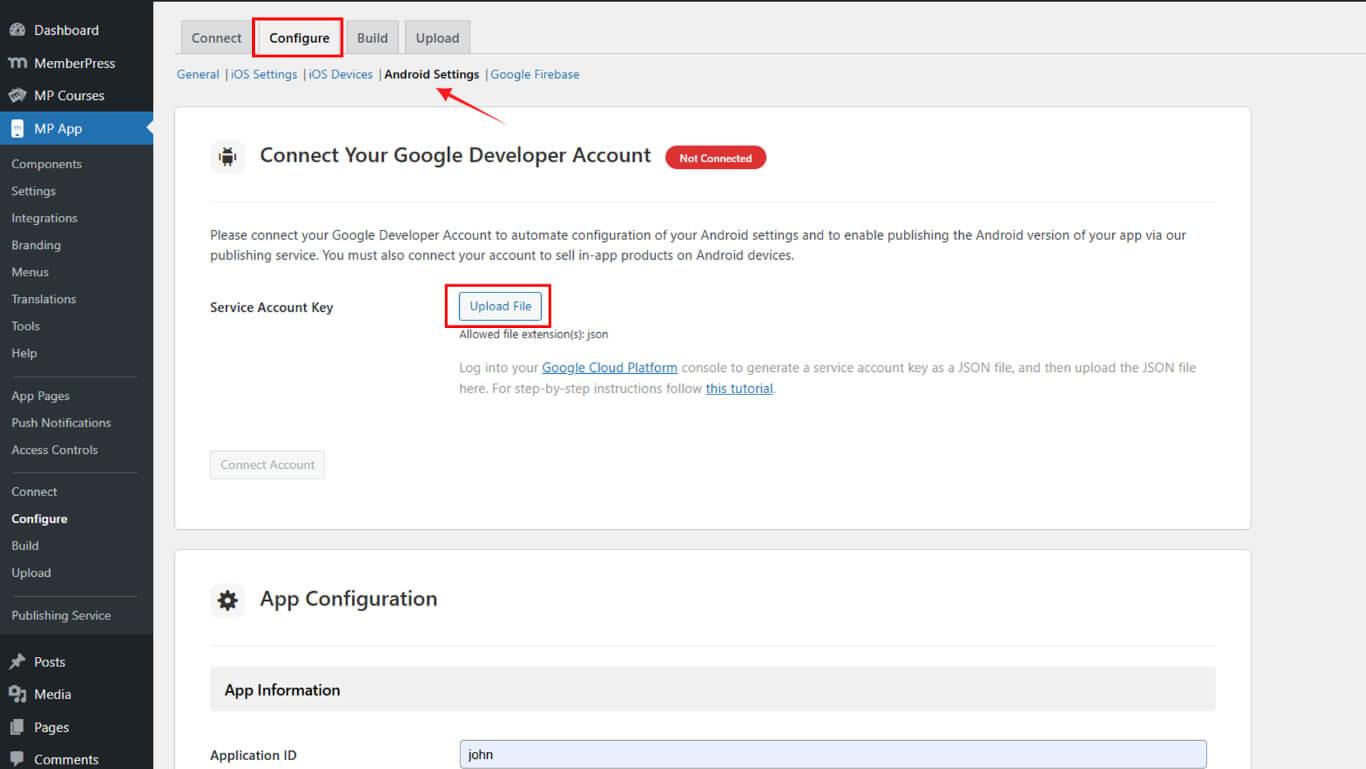Click the Media icon in sidebar
The height and width of the screenshot is (769, 1366).
[x=17, y=694]
